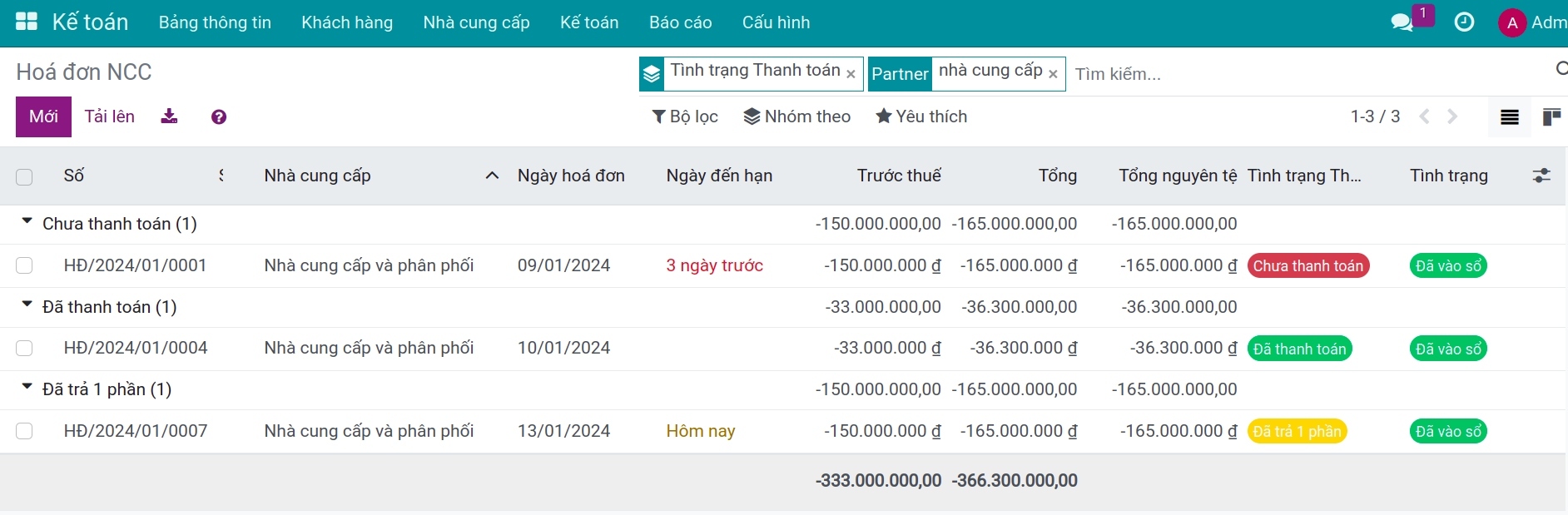Click the 'Tải lên' button

(x=109, y=116)
